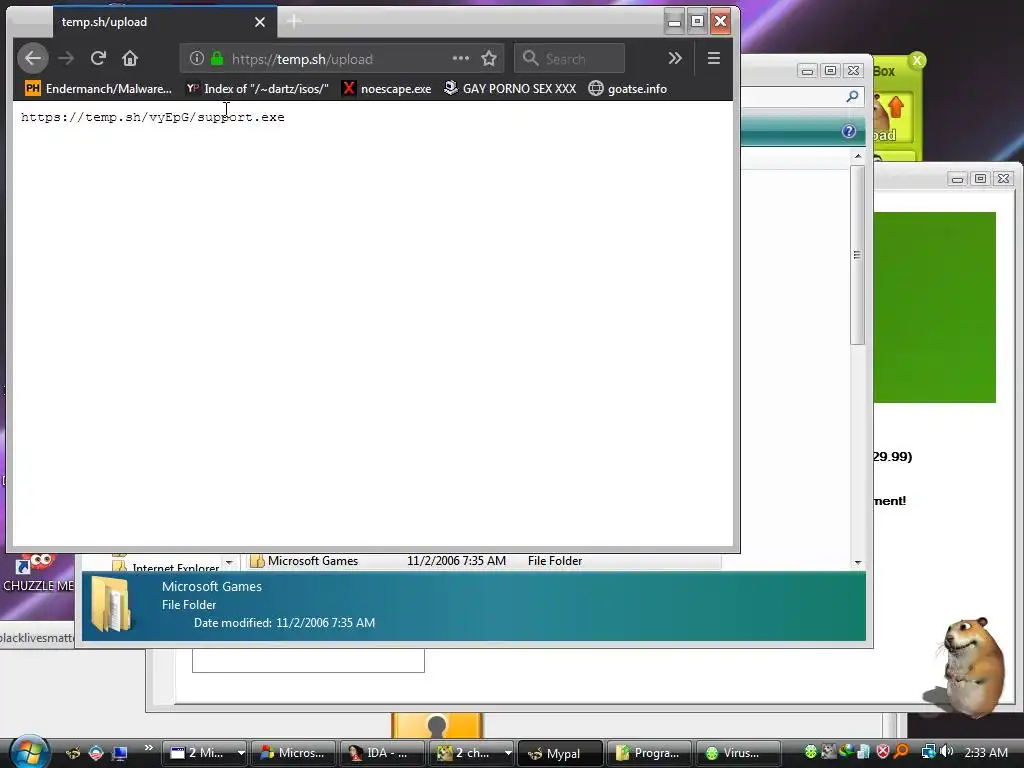Click the Explorer vertical scrollbar thumb

(857, 255)
